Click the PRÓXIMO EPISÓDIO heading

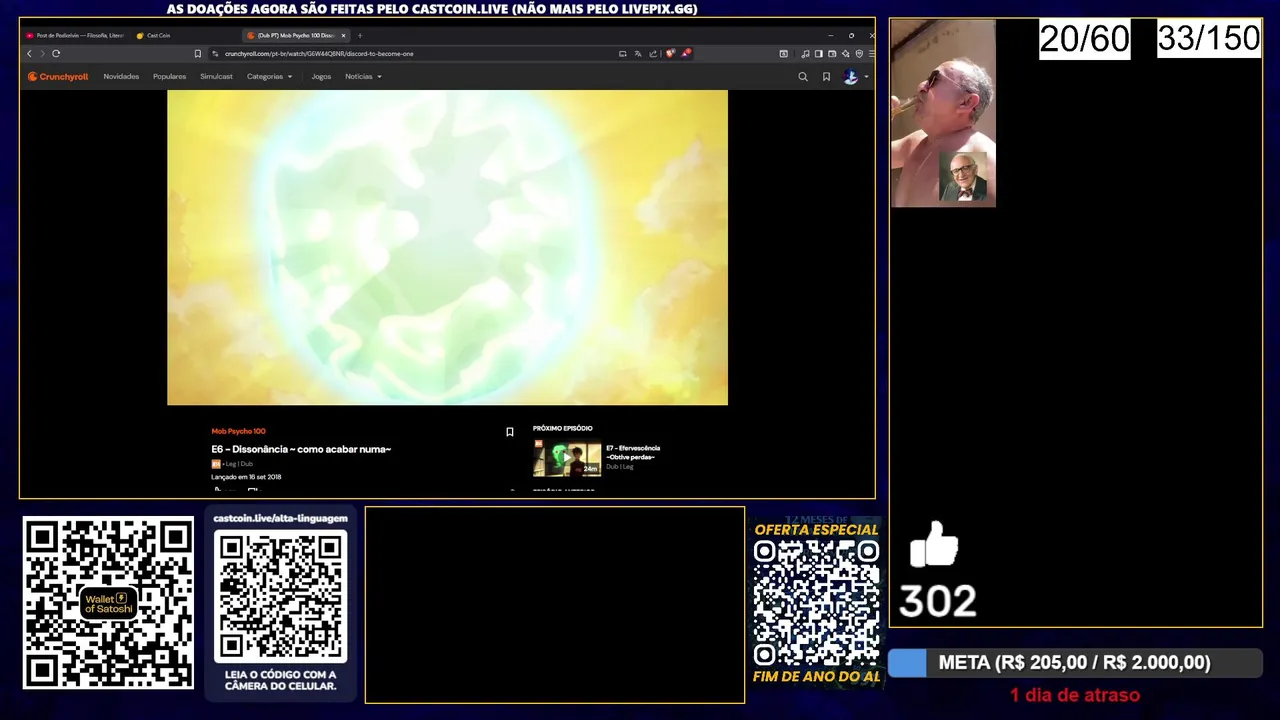(562, 428)
